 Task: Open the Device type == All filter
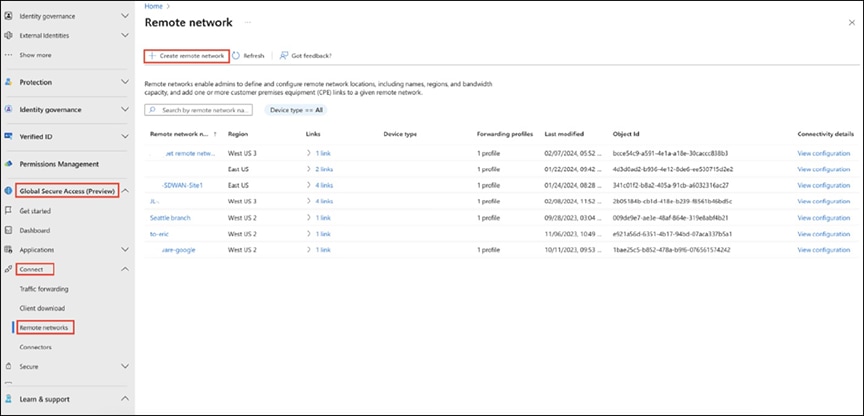tap(296, 110)
